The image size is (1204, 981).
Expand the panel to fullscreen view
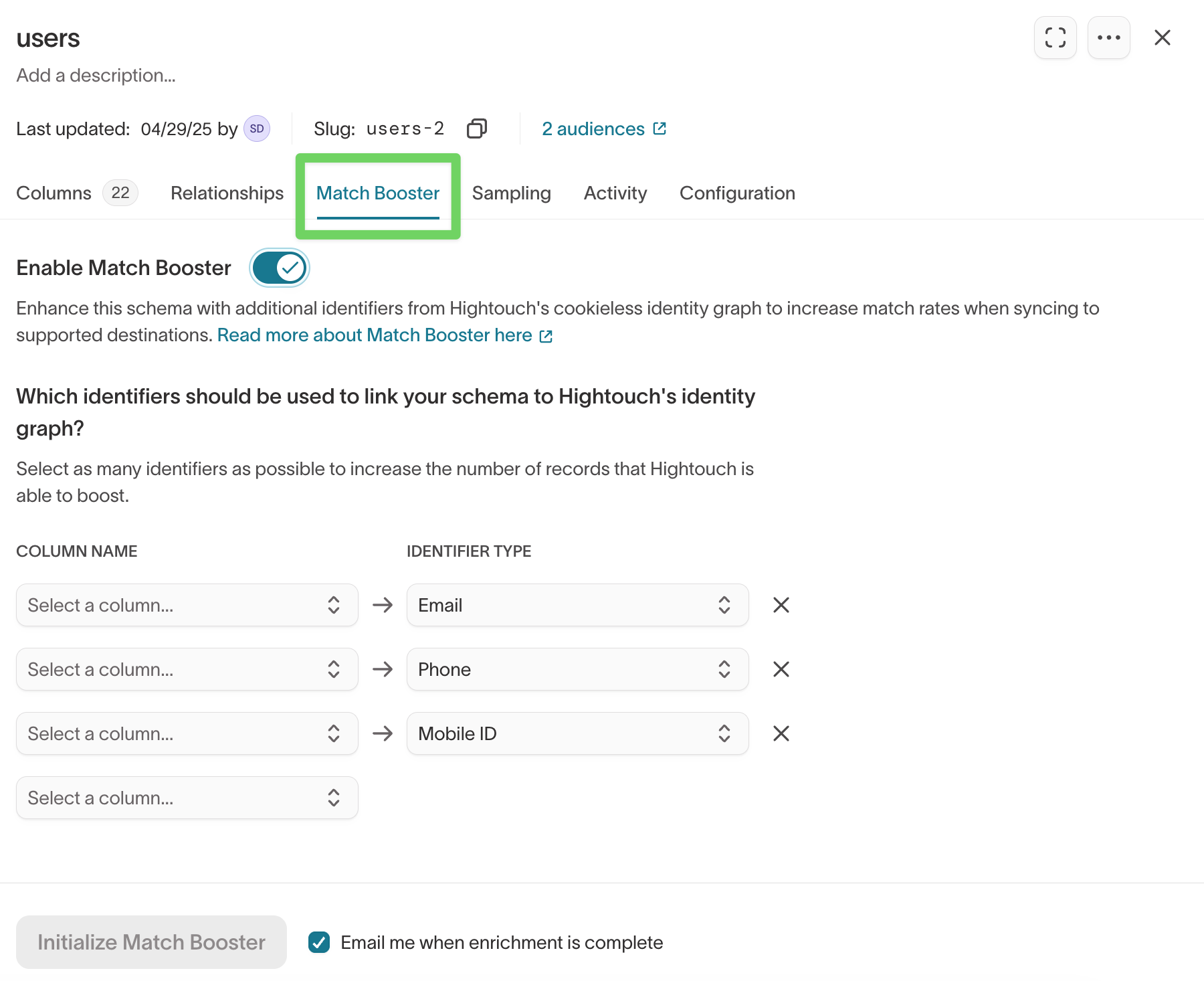[1055, 37]
